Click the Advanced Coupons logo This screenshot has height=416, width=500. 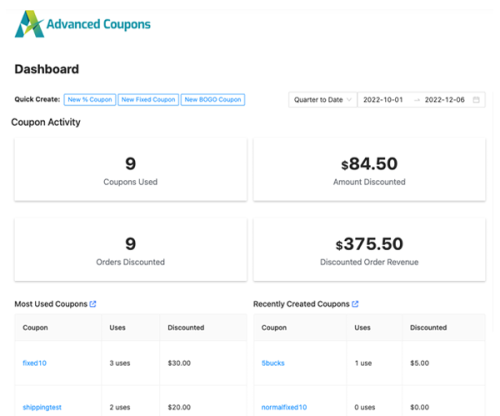click(82, 24)
